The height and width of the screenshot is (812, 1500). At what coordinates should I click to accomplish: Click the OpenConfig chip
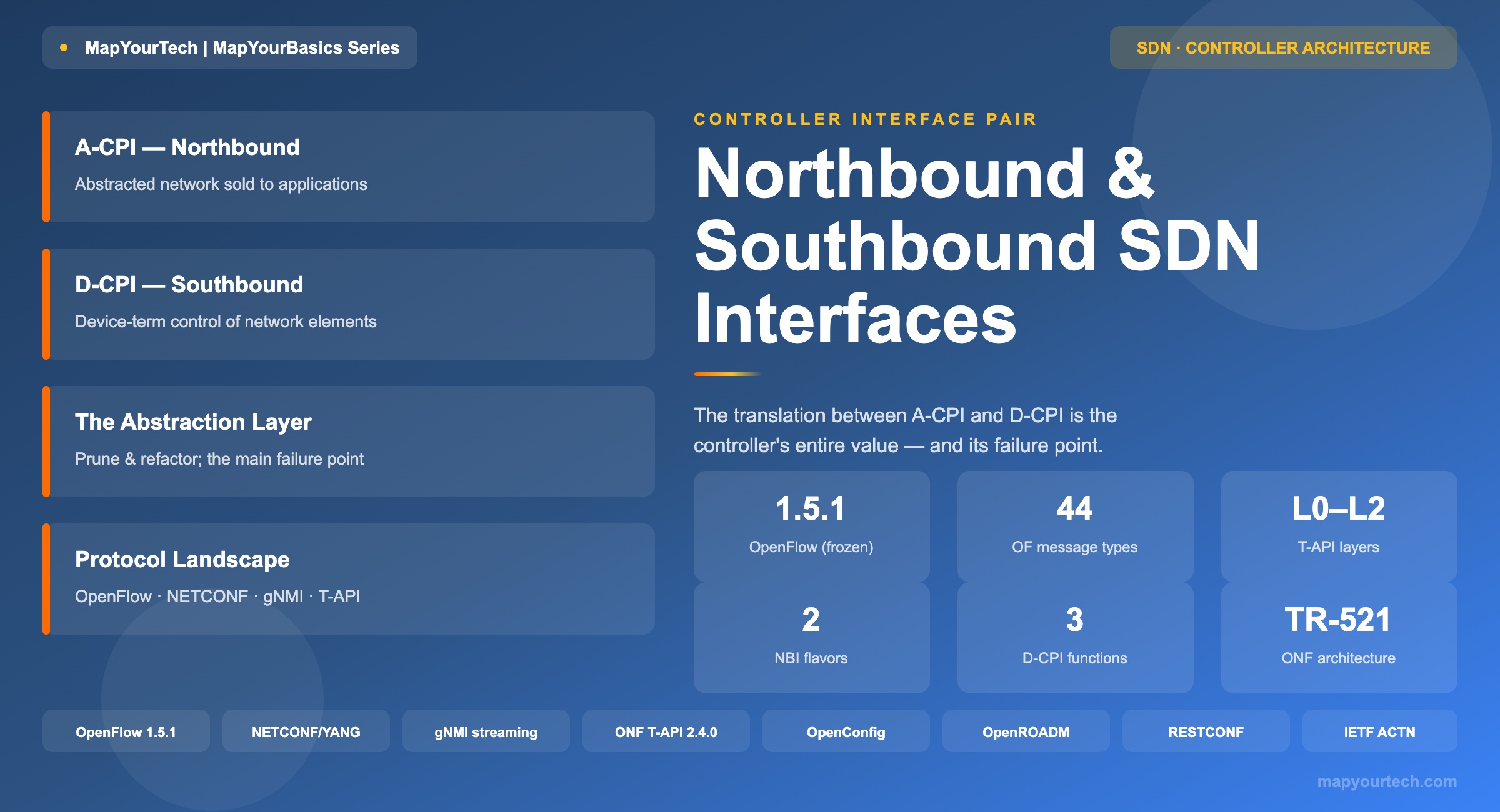click(x=846, y=731)
